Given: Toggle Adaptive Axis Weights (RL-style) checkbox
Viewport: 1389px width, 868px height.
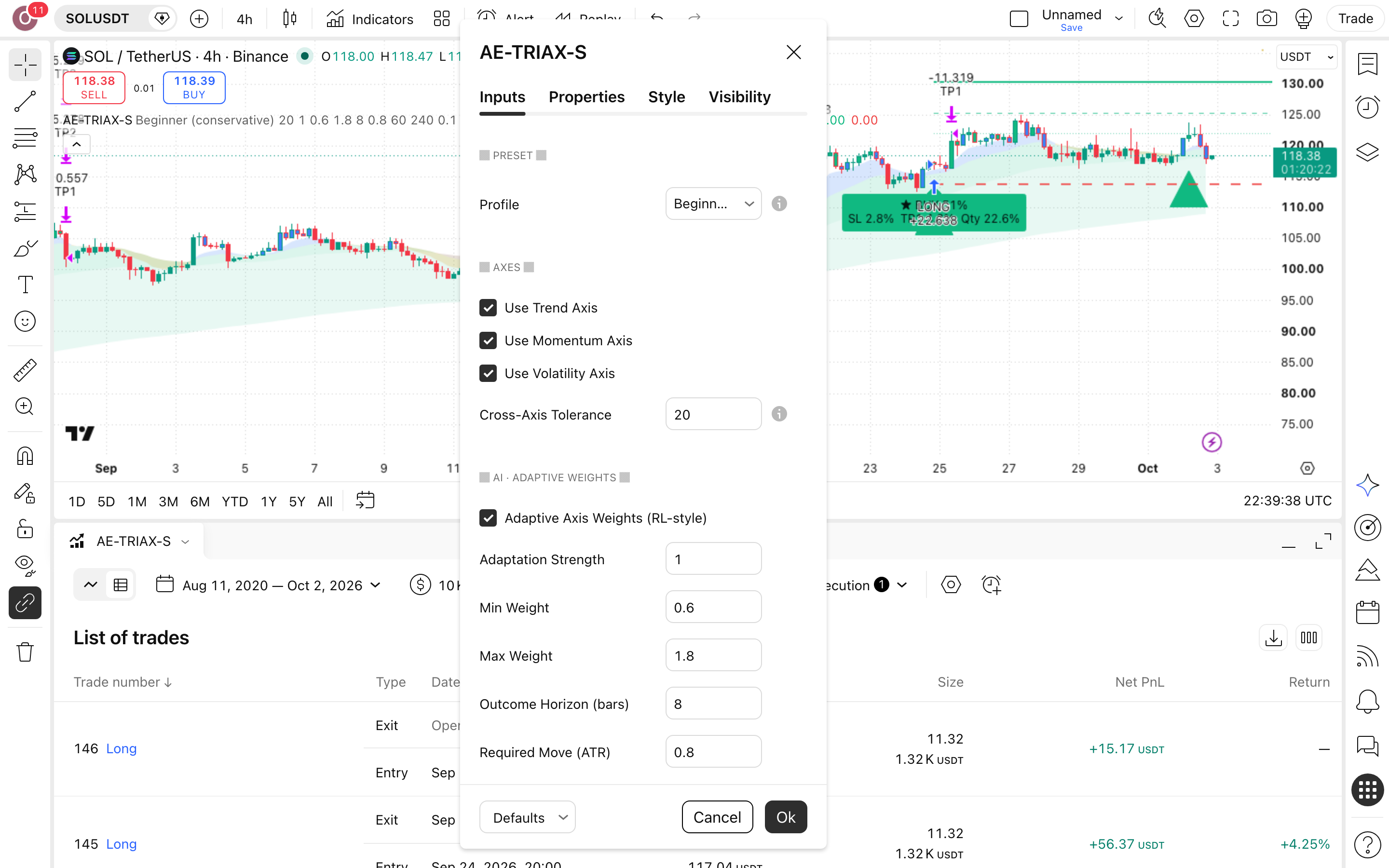Looking at the screenshot, I should coord(488,518).
